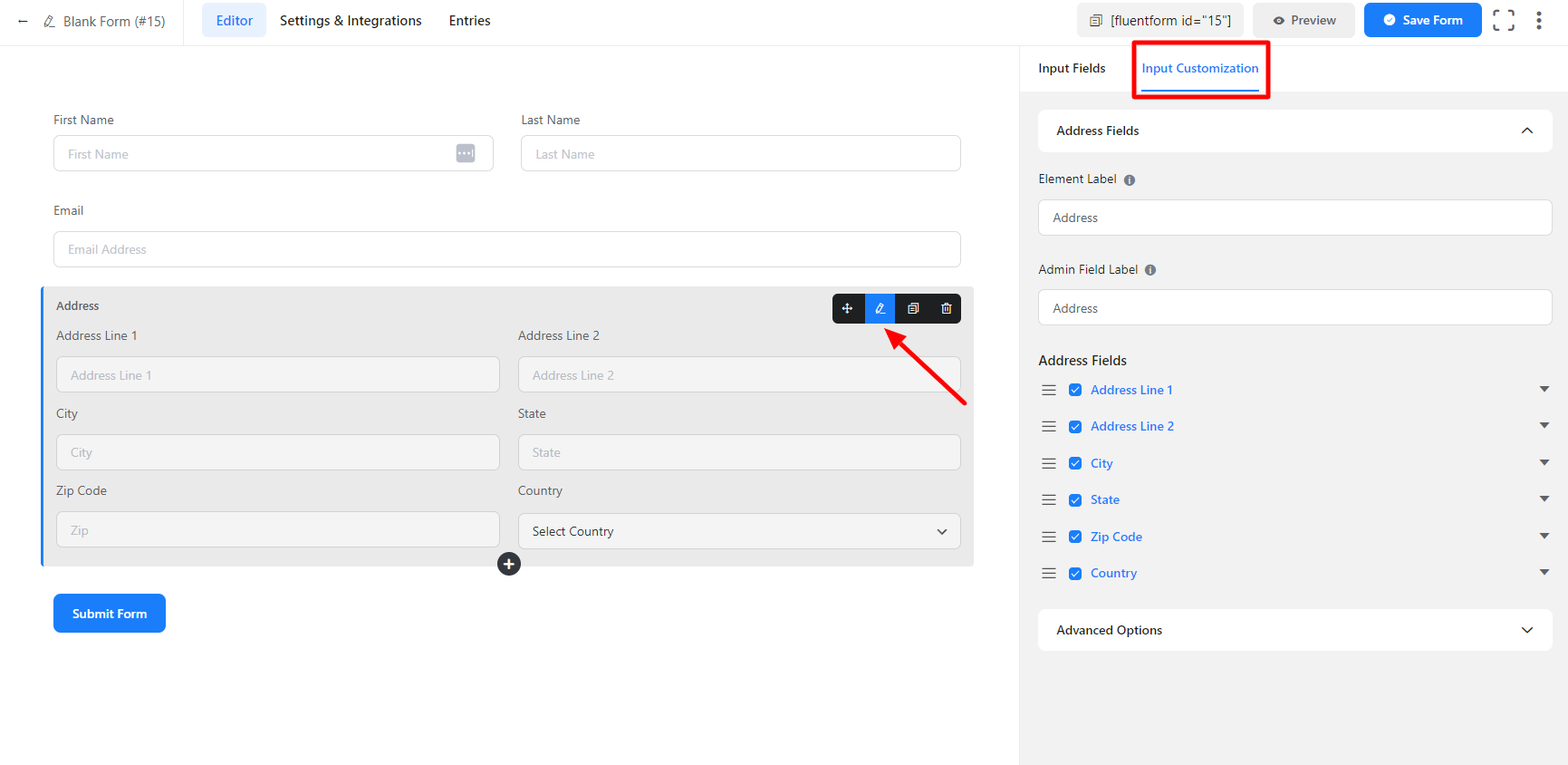Click the plus icon below Address block

pyautogui.click(x=509, y=564)
